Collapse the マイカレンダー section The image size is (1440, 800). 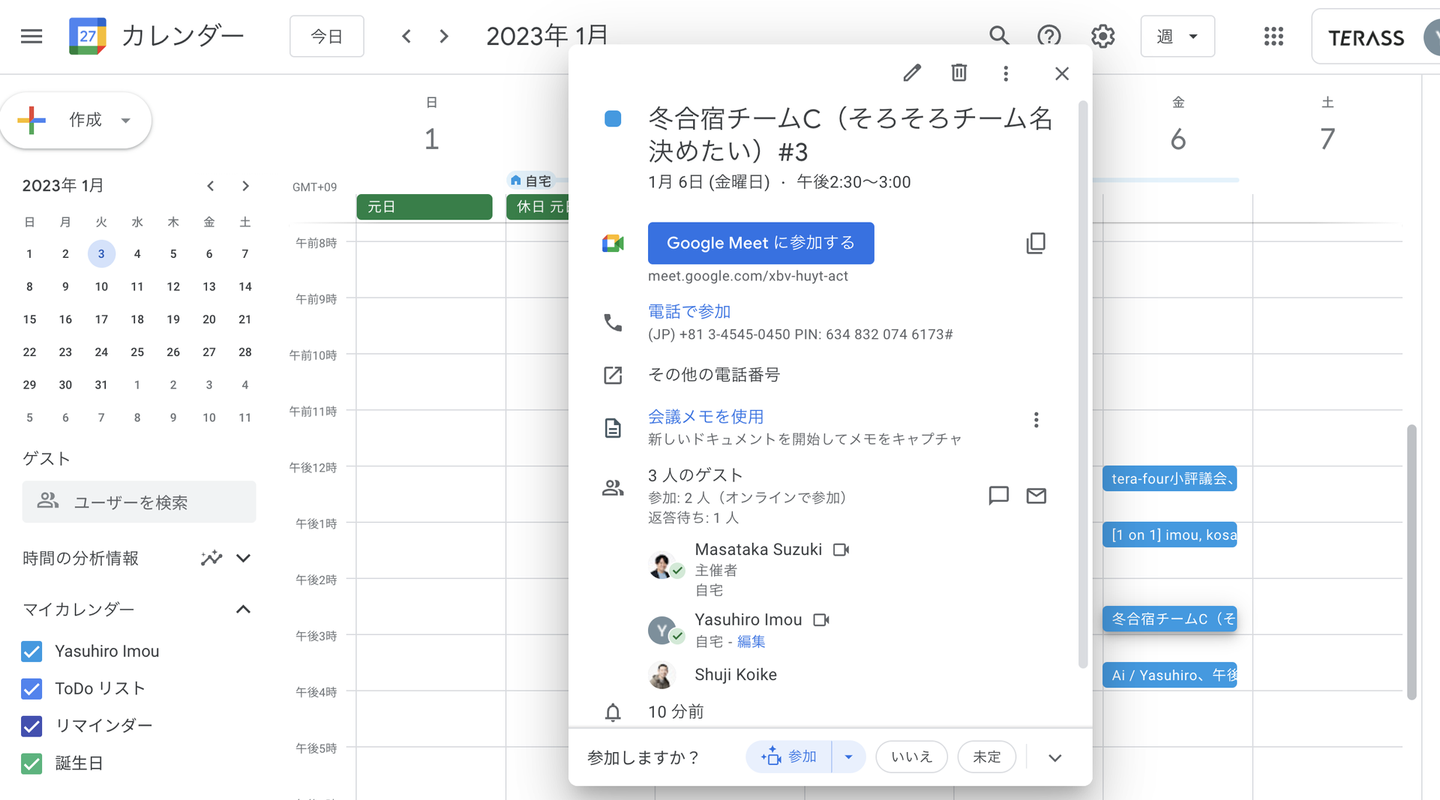(x=243, y=609)
